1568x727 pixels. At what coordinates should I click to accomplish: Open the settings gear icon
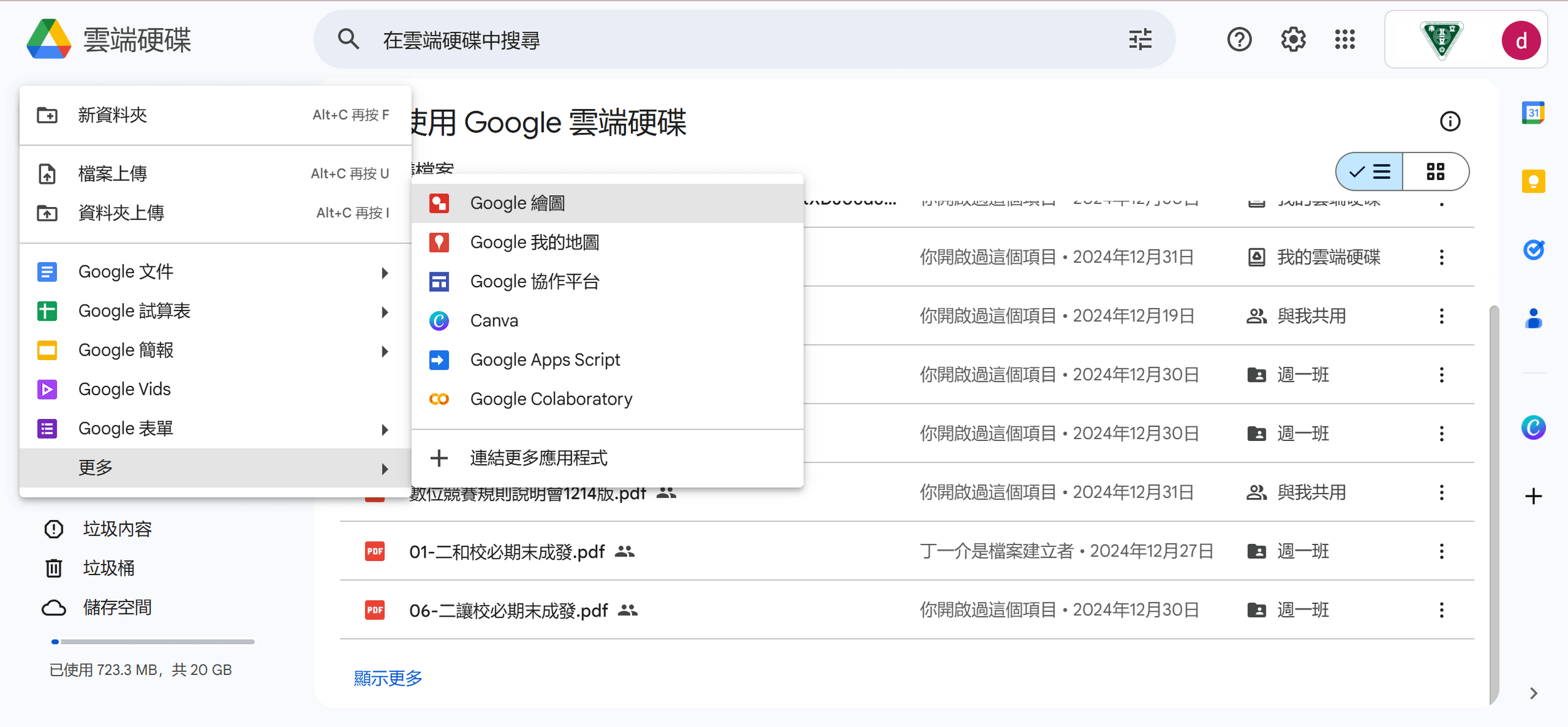pyautogui.click(x=1293, y=40)
